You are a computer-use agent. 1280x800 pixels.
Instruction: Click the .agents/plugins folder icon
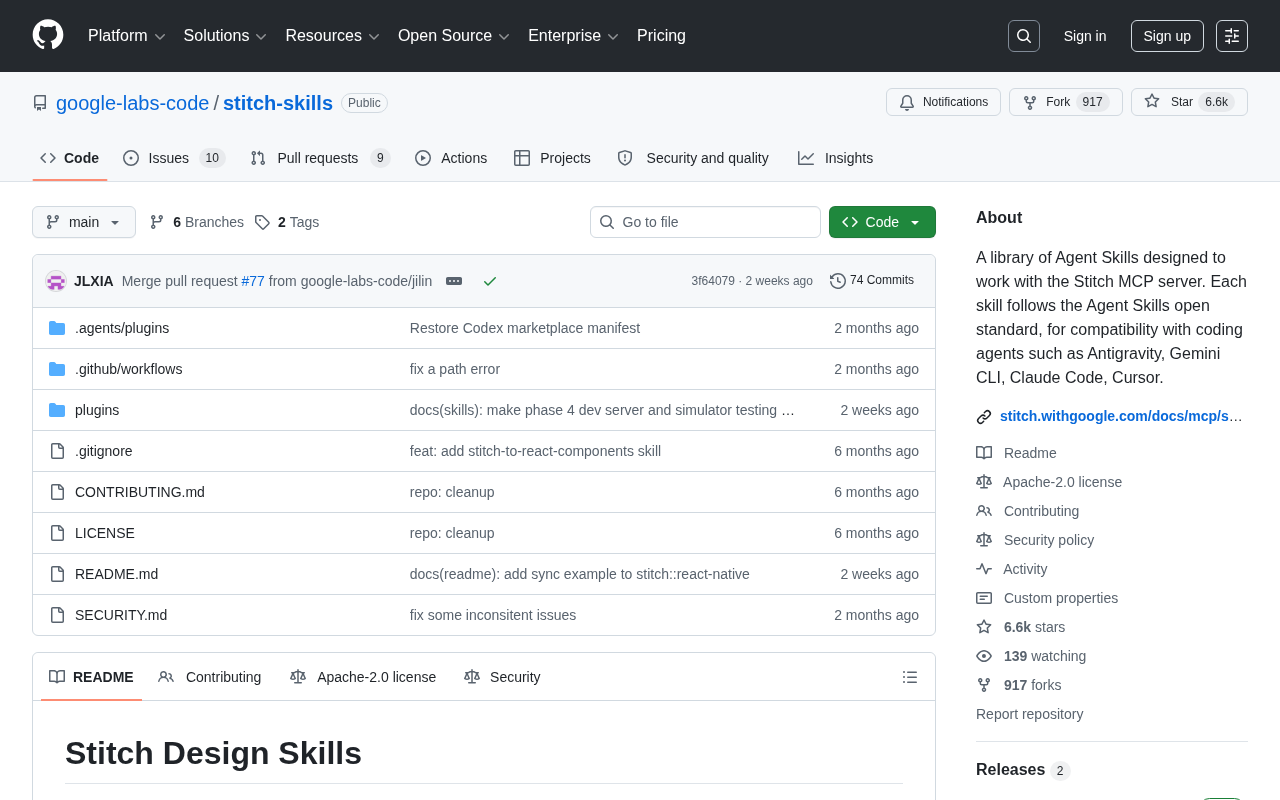[57, 328]
